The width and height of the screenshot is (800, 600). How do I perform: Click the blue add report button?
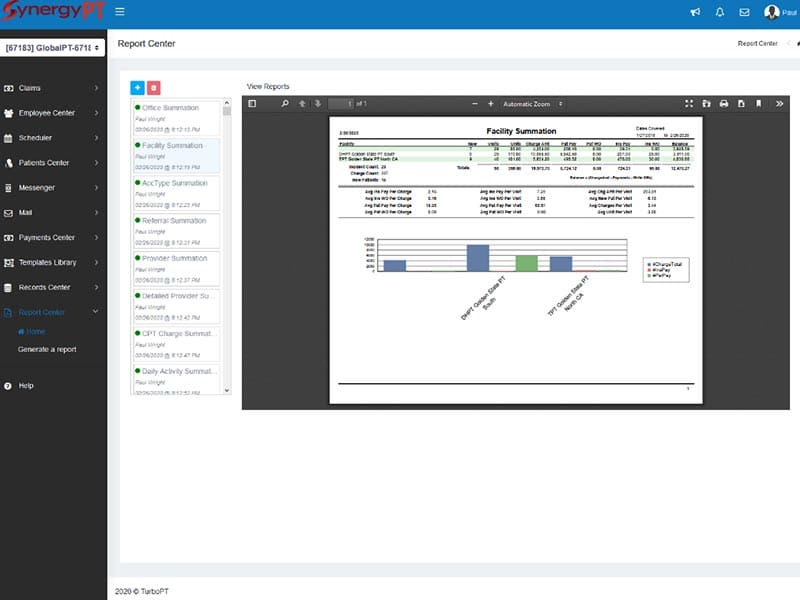tap(137, 88)
